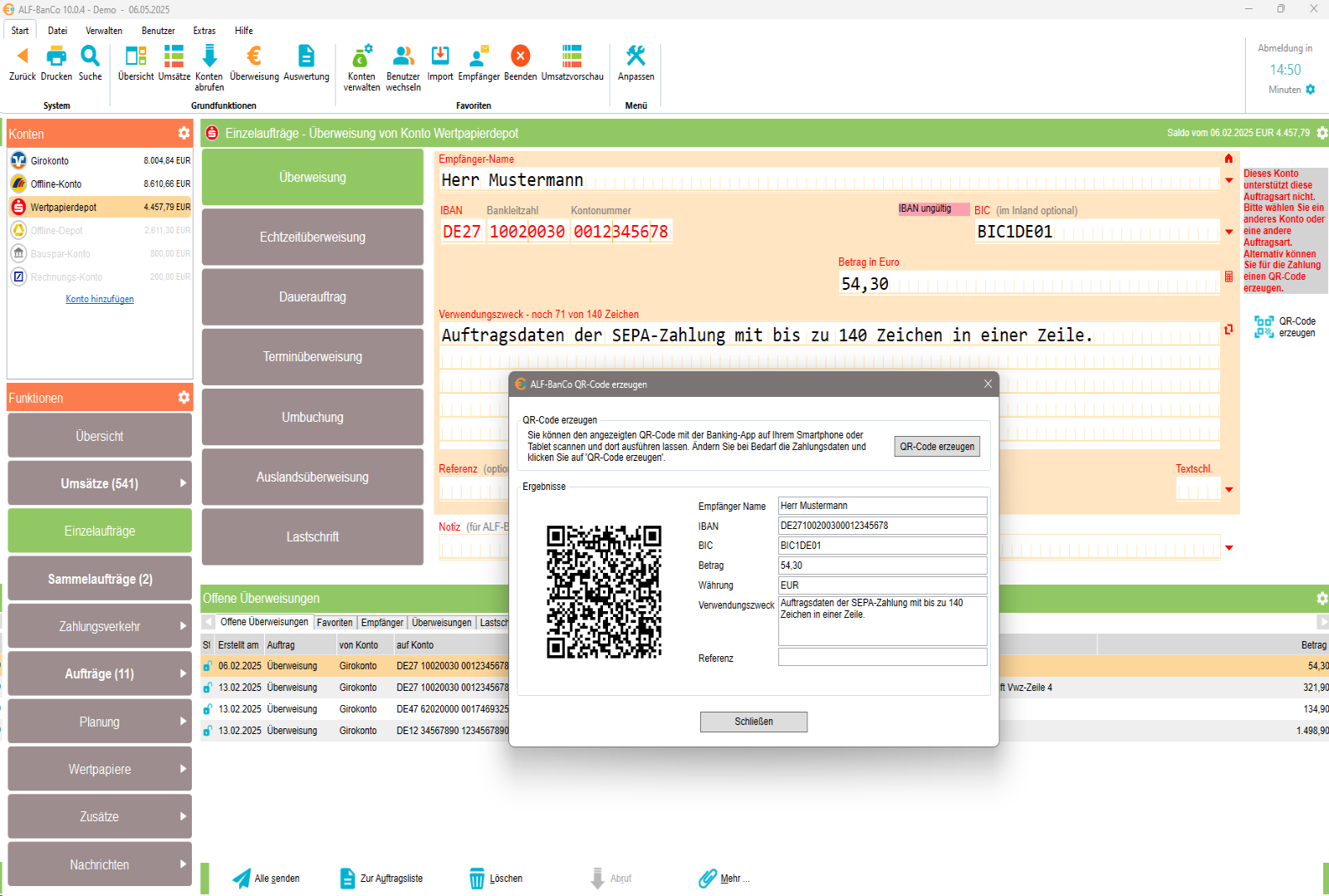Open the Übersicht toolbar icon

135,56
